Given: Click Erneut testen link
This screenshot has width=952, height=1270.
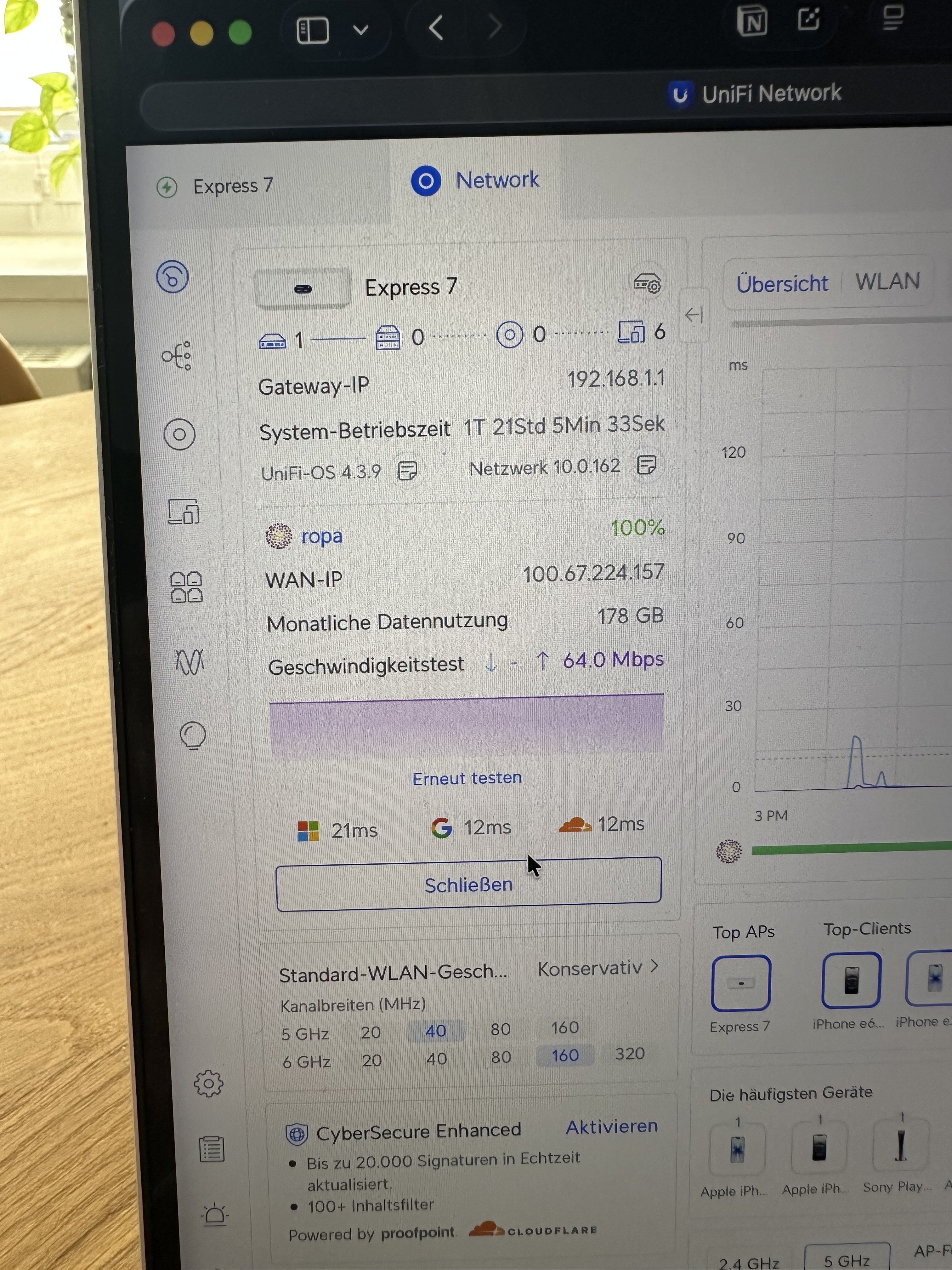Looking at the screenshot, I should (467, 778).
